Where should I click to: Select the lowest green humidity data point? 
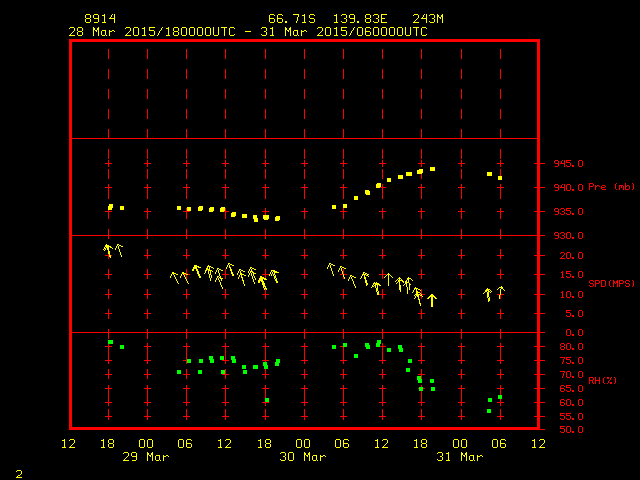489,411
